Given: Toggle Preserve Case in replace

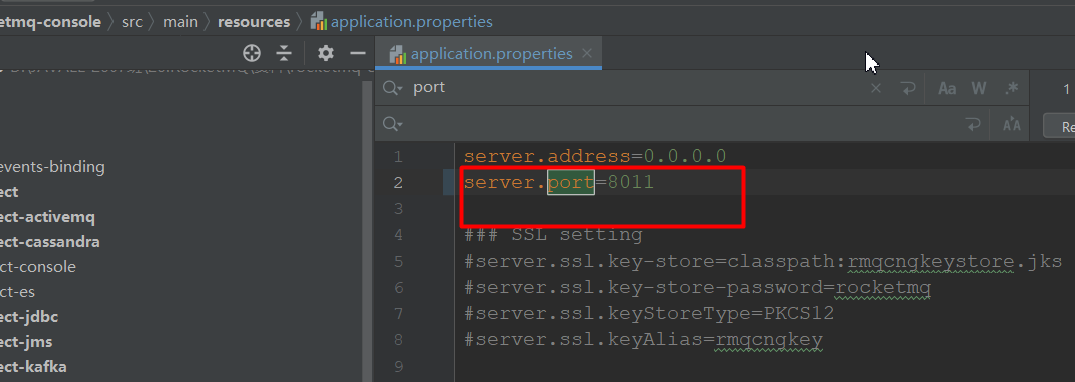Looking at the screenshot, I should point(1012,125).
